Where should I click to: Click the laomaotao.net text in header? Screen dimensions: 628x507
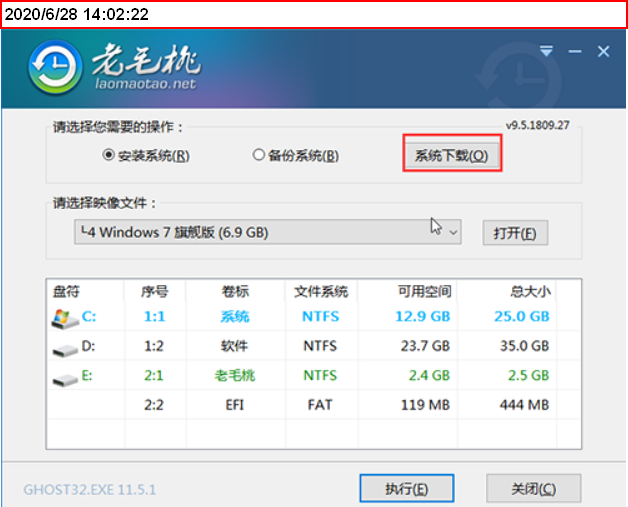(146, 83)
